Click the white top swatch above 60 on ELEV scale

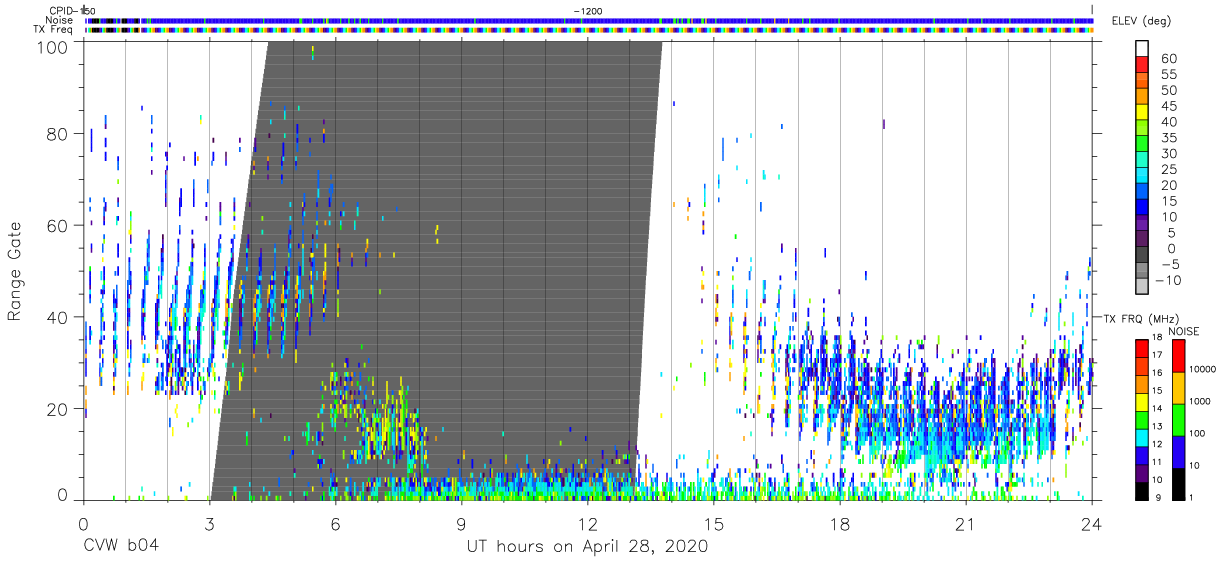[x=1142, y=49]
